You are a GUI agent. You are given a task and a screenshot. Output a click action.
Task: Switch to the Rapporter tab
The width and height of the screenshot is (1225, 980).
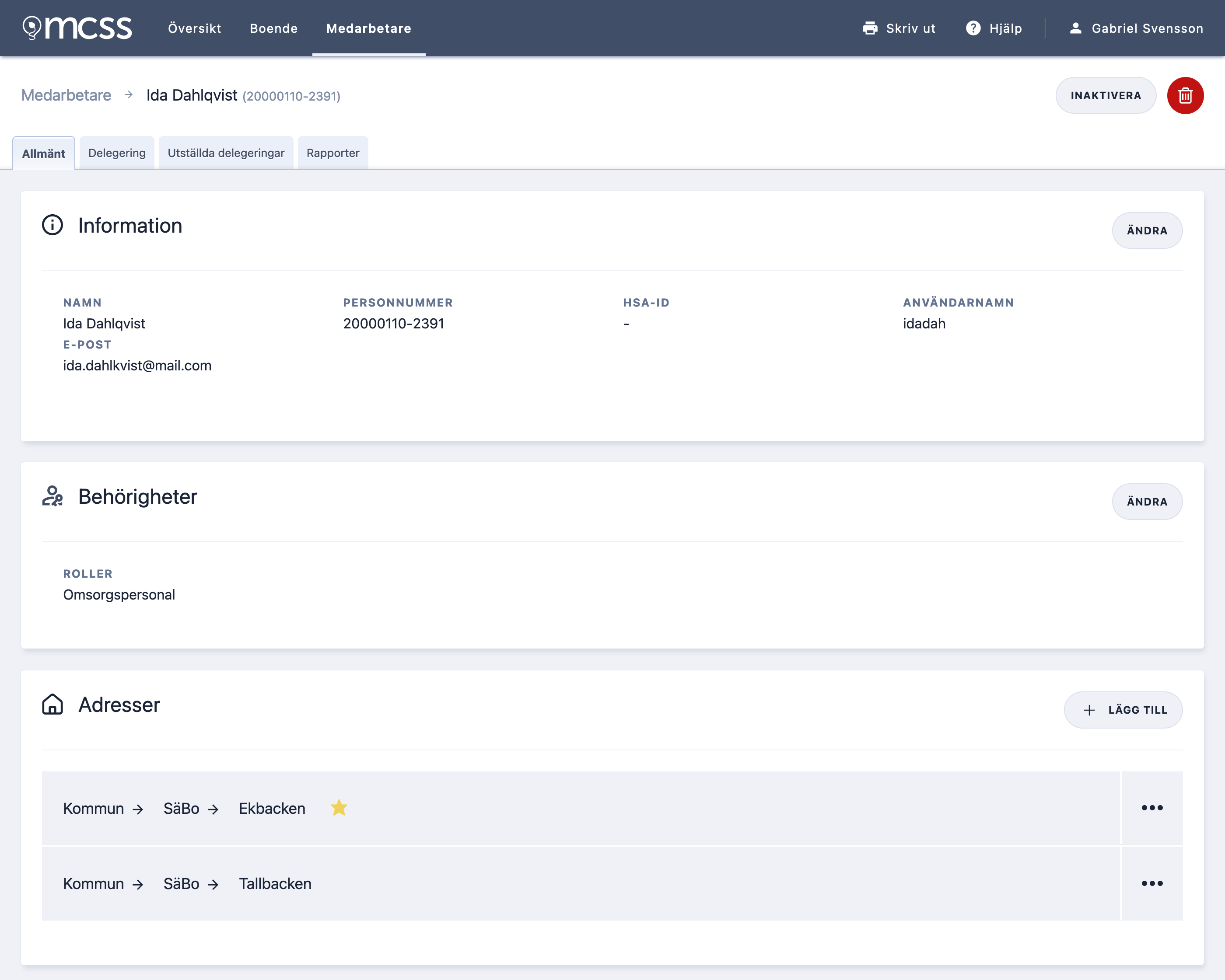tap(333, 153)
